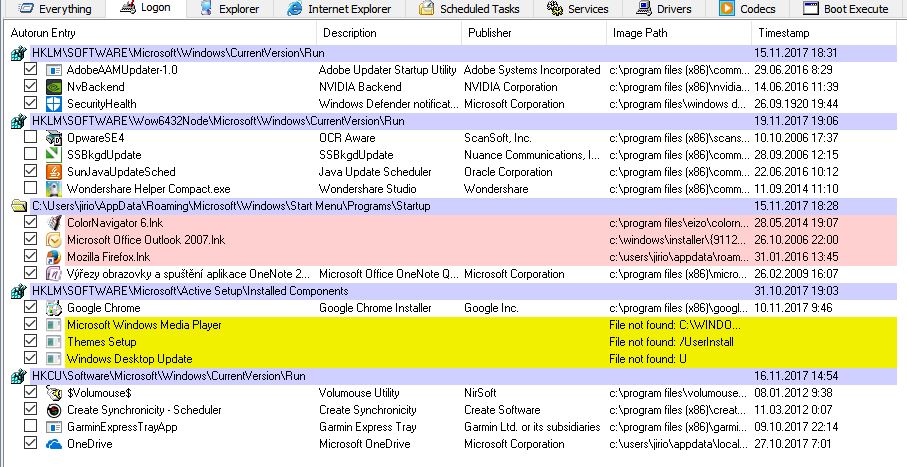
Task: Sort by Description column header
Action: (x=389, y=33)
